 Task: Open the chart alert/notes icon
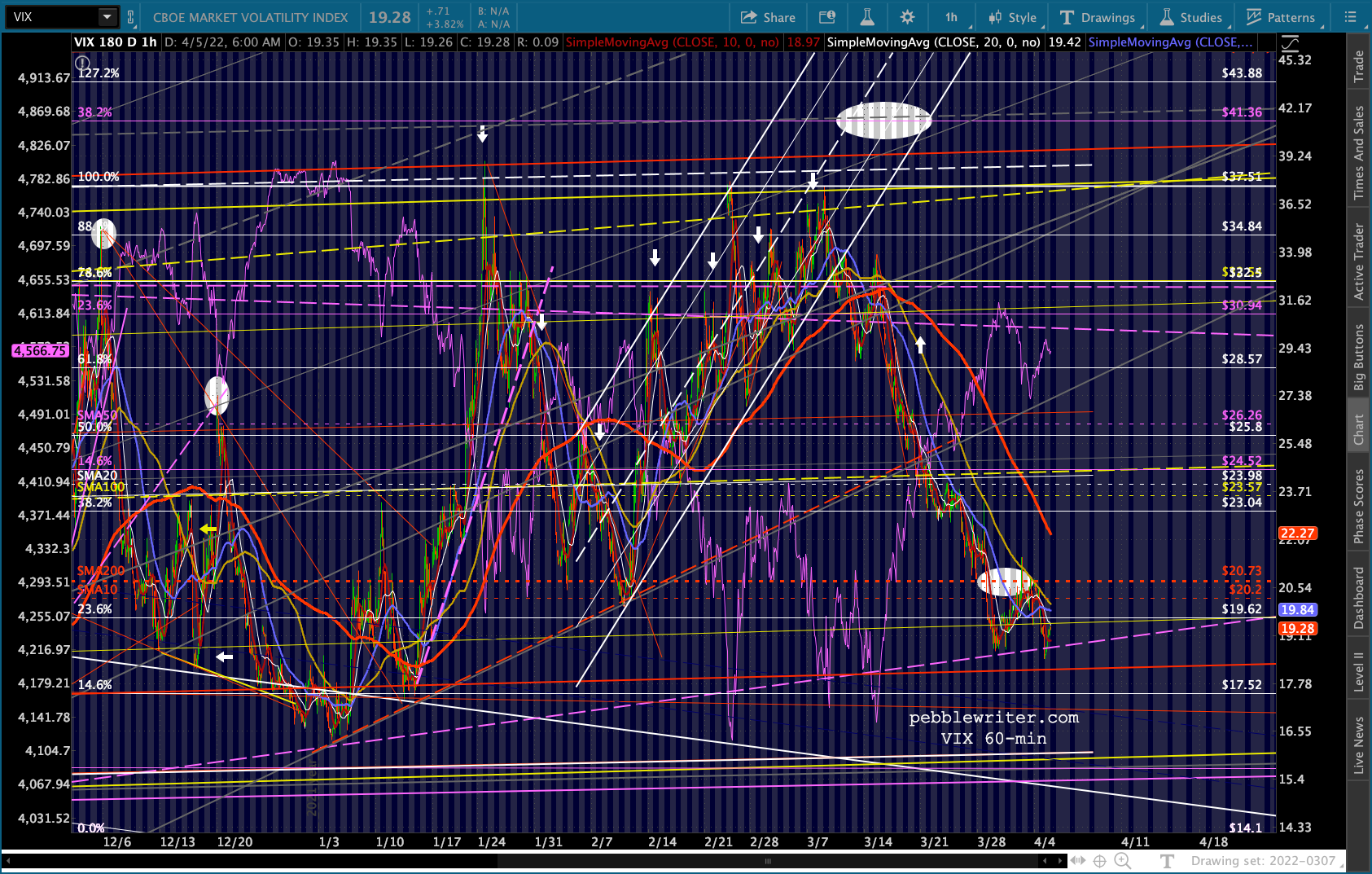pyautogui.click(x=826, y=17)
